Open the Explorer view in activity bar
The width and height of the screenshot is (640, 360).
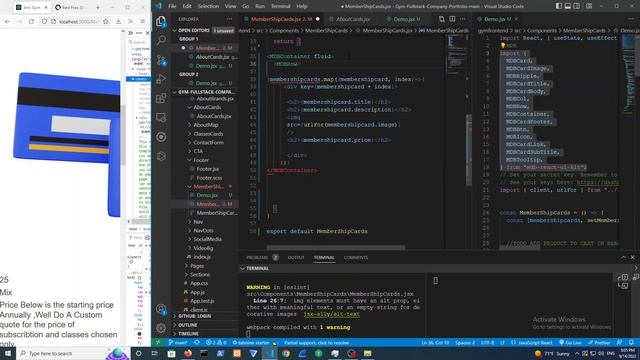point(161,21)
